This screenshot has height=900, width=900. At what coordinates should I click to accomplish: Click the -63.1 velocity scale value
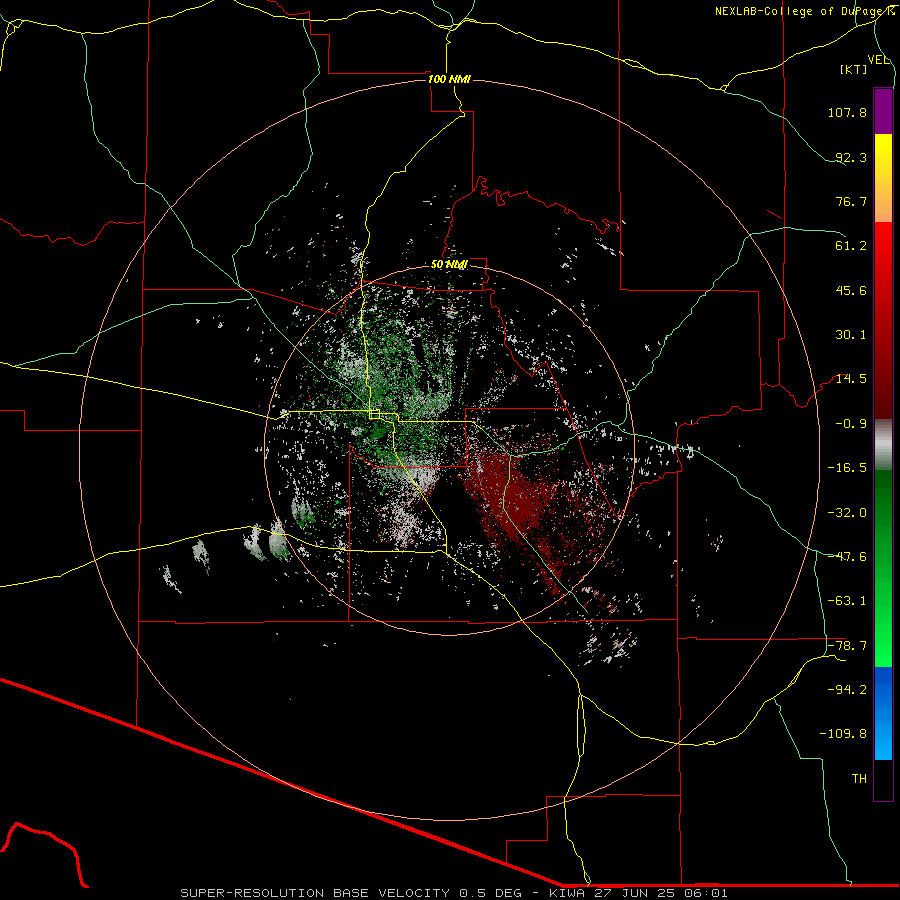pyautogui.click(x=847, y=601)
